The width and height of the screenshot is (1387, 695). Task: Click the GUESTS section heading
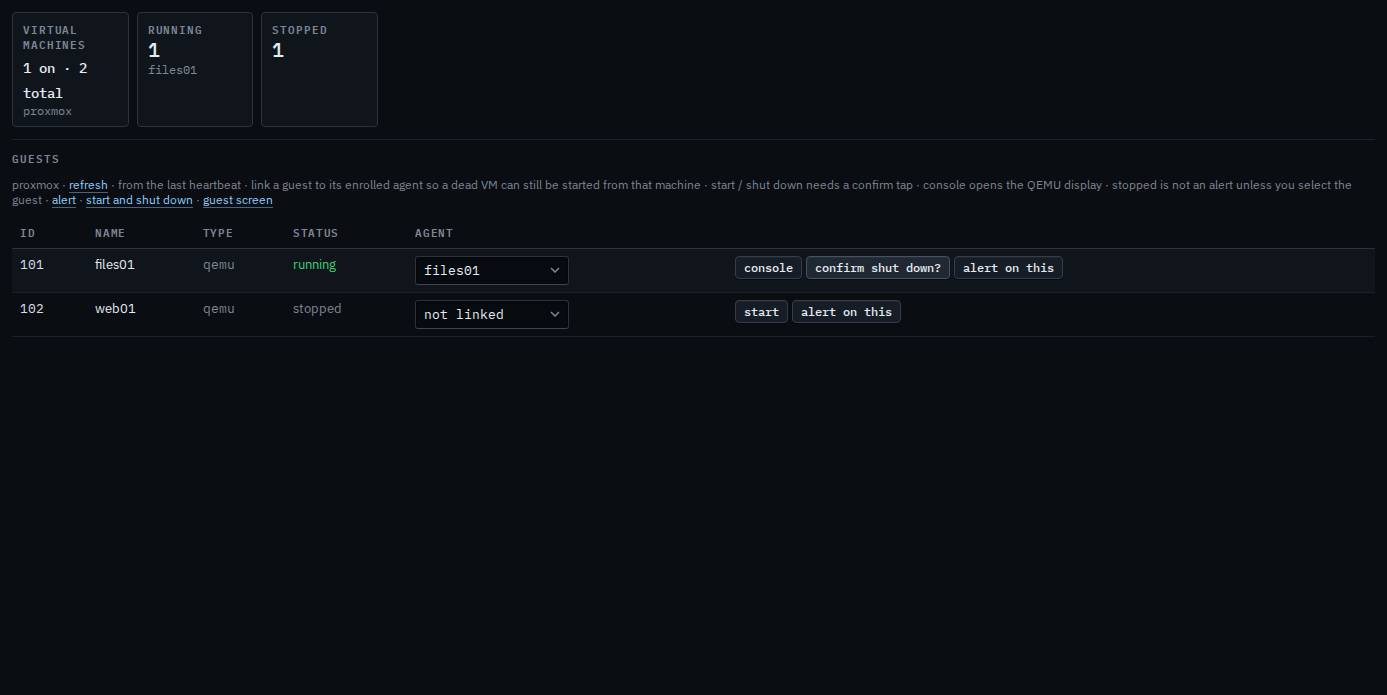pos(35,159)
